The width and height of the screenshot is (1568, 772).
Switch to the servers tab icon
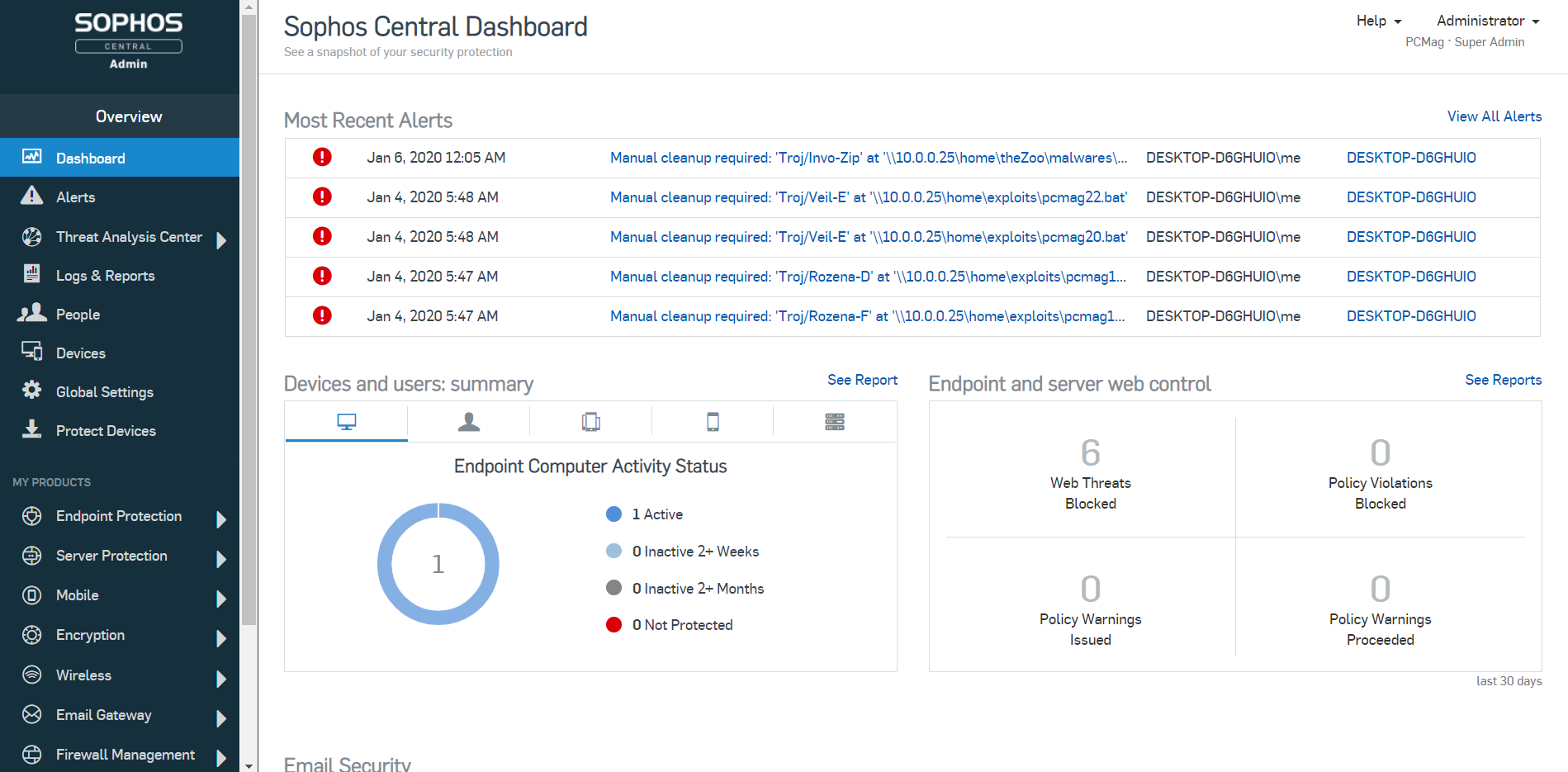pyautogui.click(x=835, y=422)
